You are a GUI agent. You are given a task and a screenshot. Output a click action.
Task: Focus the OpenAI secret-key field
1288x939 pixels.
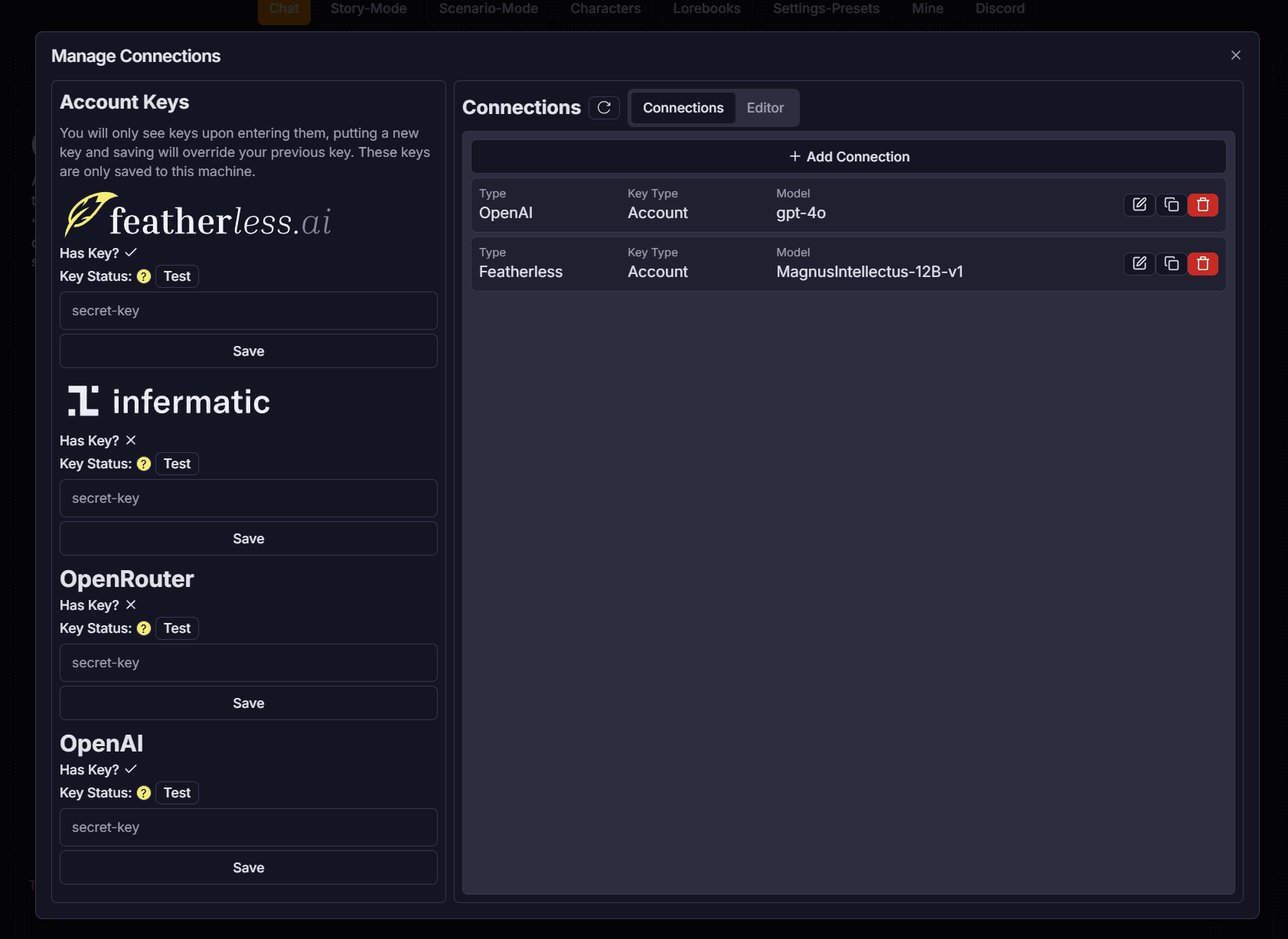(x=249, y=827)
